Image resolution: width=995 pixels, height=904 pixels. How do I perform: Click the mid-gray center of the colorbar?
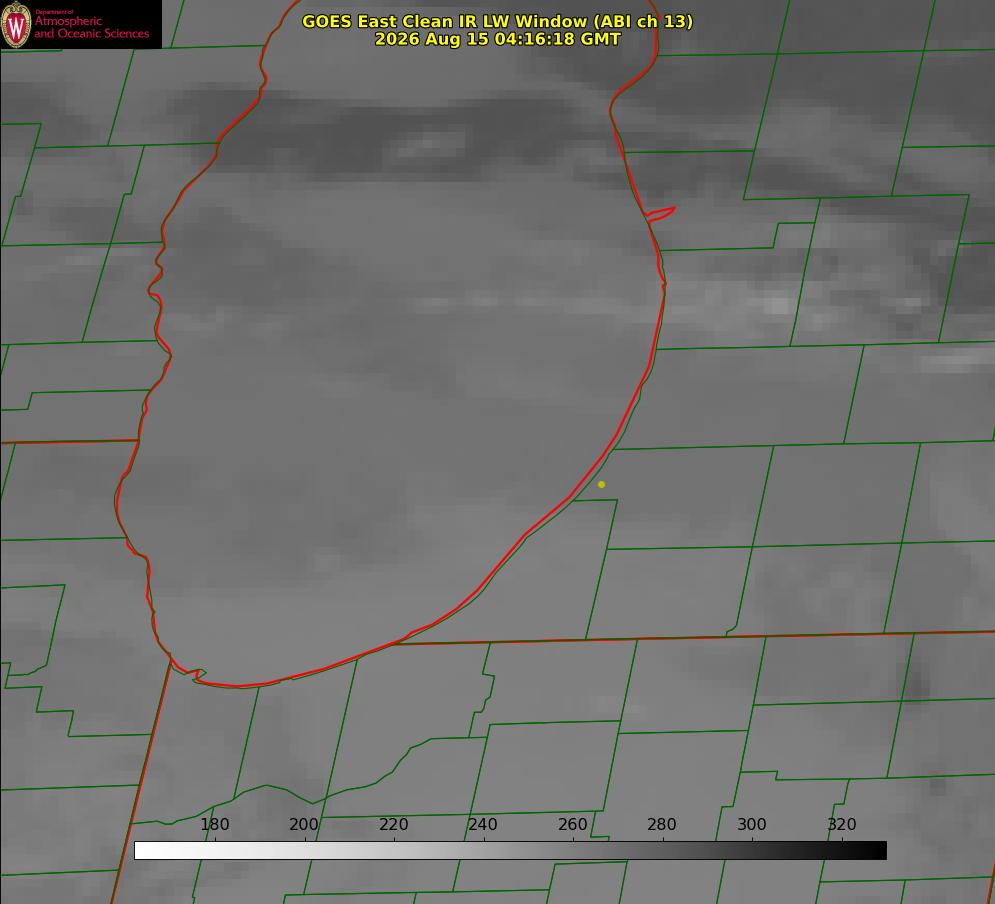tap(510, 851)
